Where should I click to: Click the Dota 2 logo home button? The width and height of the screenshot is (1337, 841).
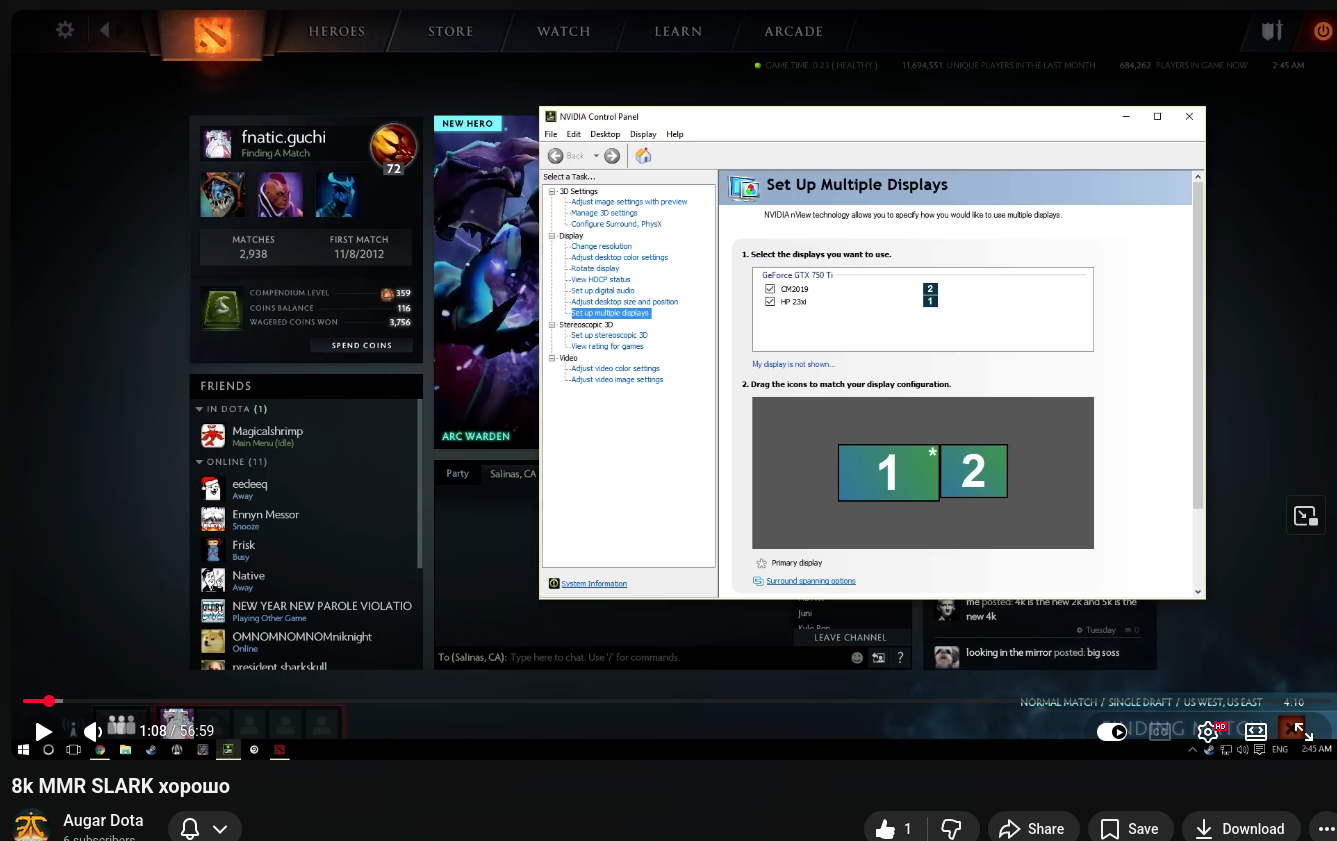[211, 35]
